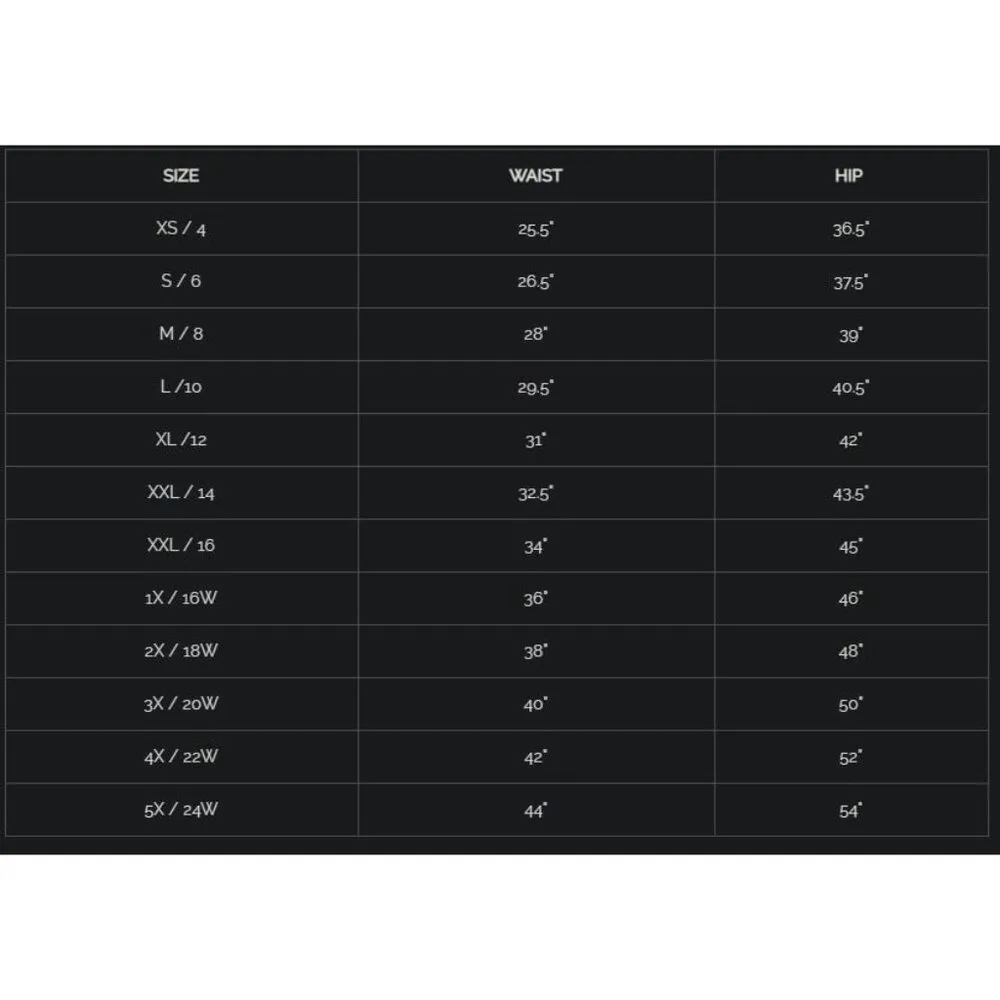Select the S / 6 size cell
The image size is (1000, 1000).
pyautogui.click(x=181, y=281)
